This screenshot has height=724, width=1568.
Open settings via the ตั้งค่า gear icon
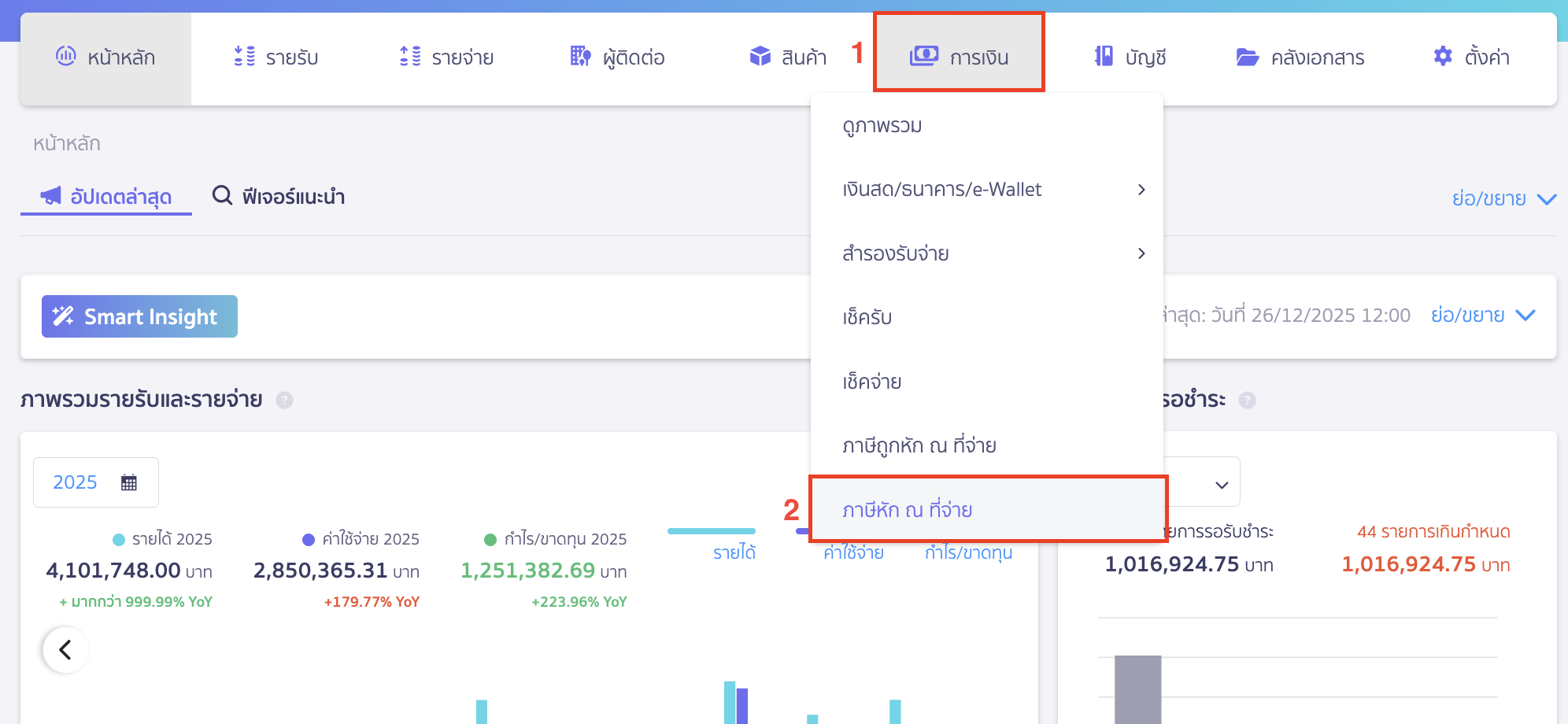pyautogui.click(x=1442, y=57)
